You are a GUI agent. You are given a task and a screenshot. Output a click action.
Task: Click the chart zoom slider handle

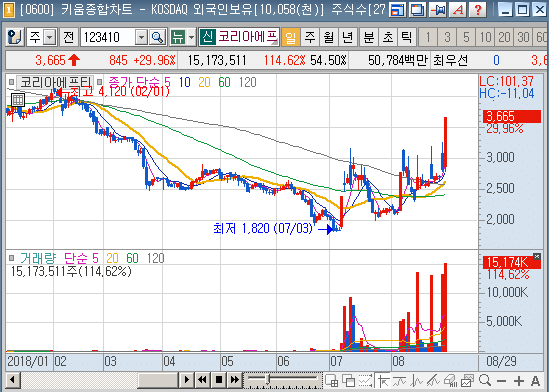(x=268, y=379)
